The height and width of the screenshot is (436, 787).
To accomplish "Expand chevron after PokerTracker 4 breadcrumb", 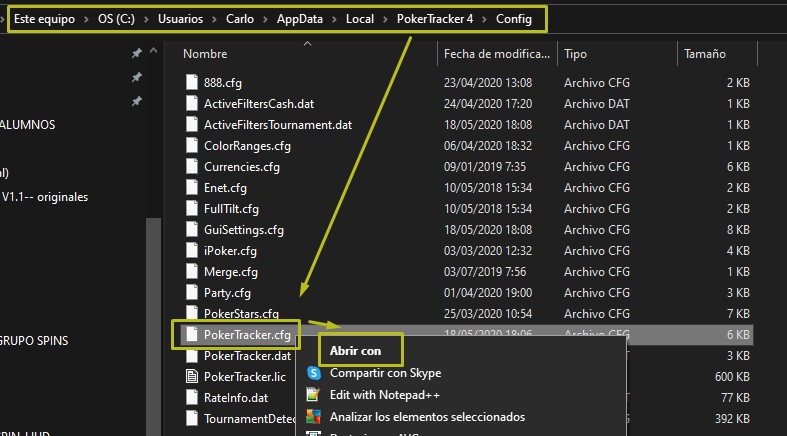I will 484,19.
